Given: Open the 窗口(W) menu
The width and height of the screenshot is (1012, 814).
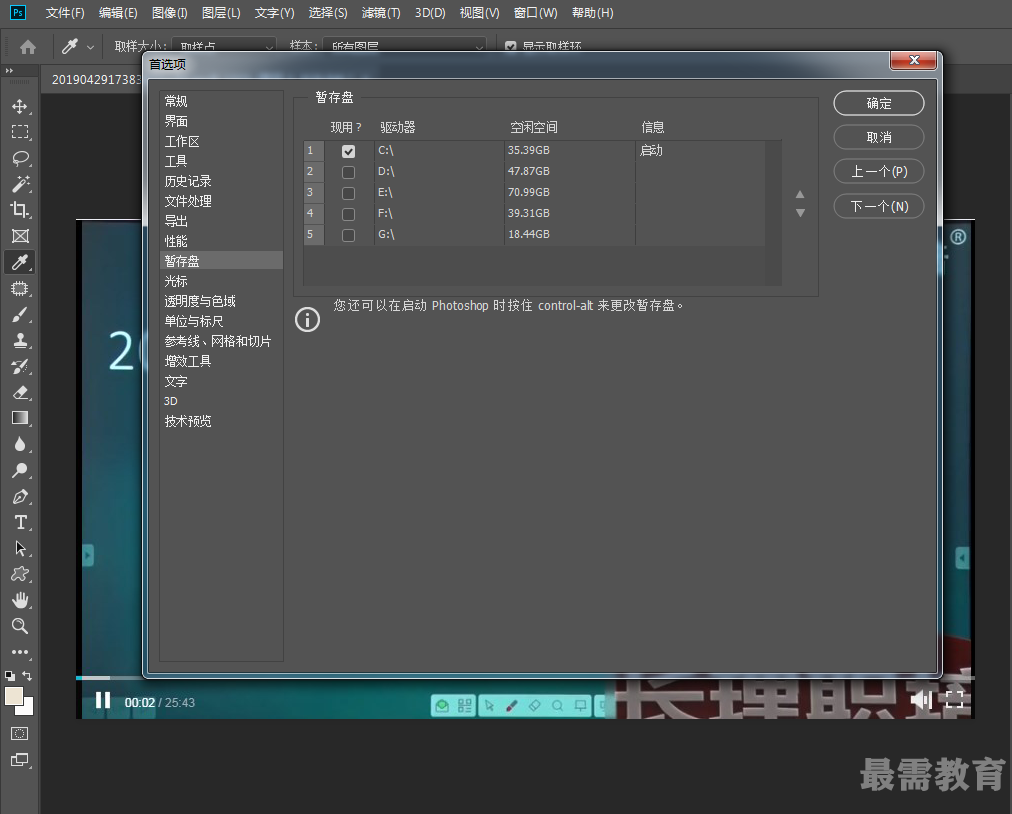Looking at the screenshot, I should (x=536, y=13).
